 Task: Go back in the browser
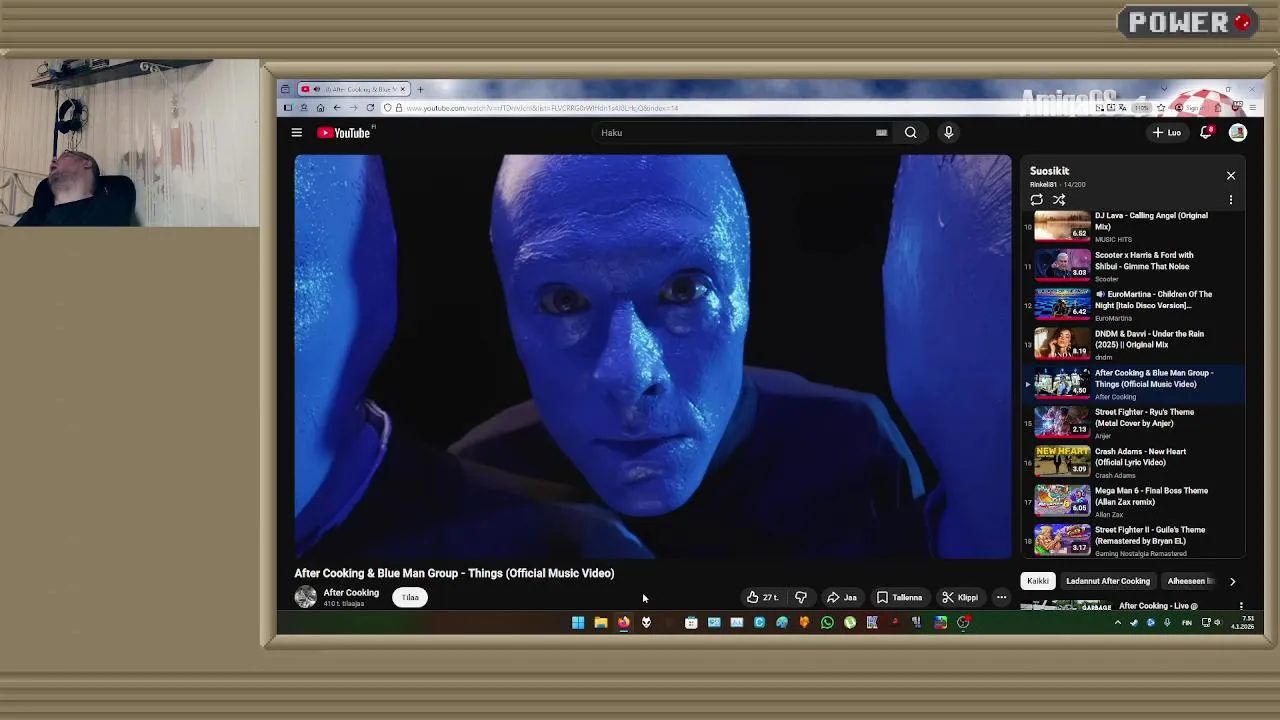(x=337, y=108)
